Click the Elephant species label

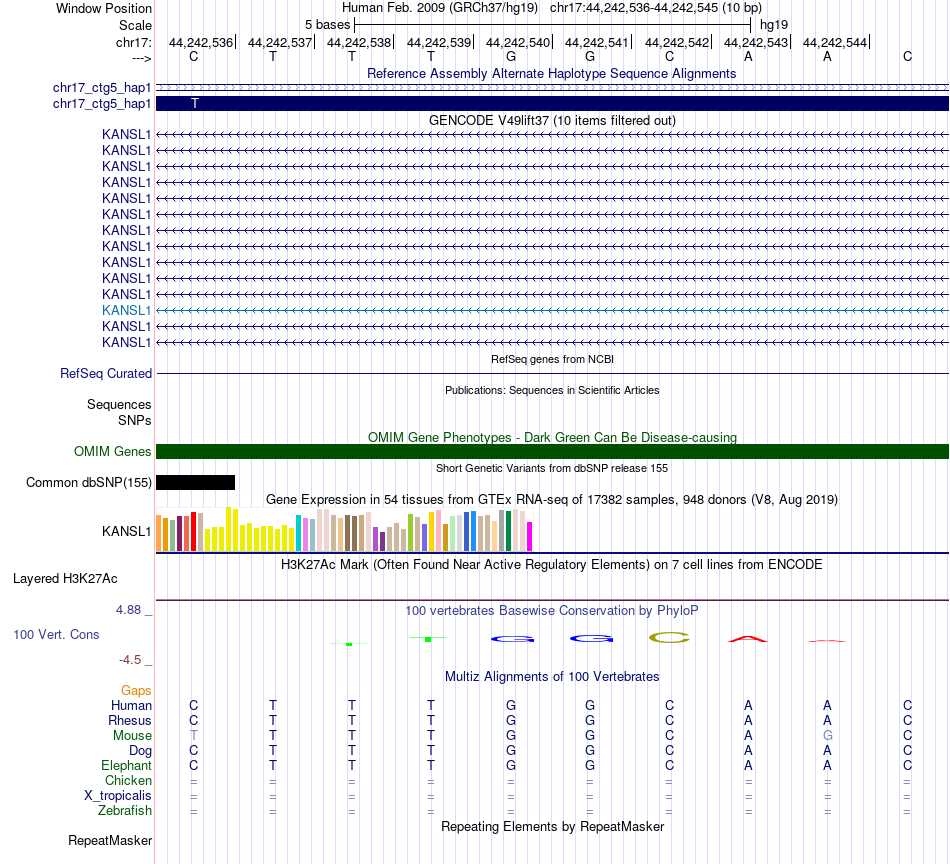coord(126,765)
